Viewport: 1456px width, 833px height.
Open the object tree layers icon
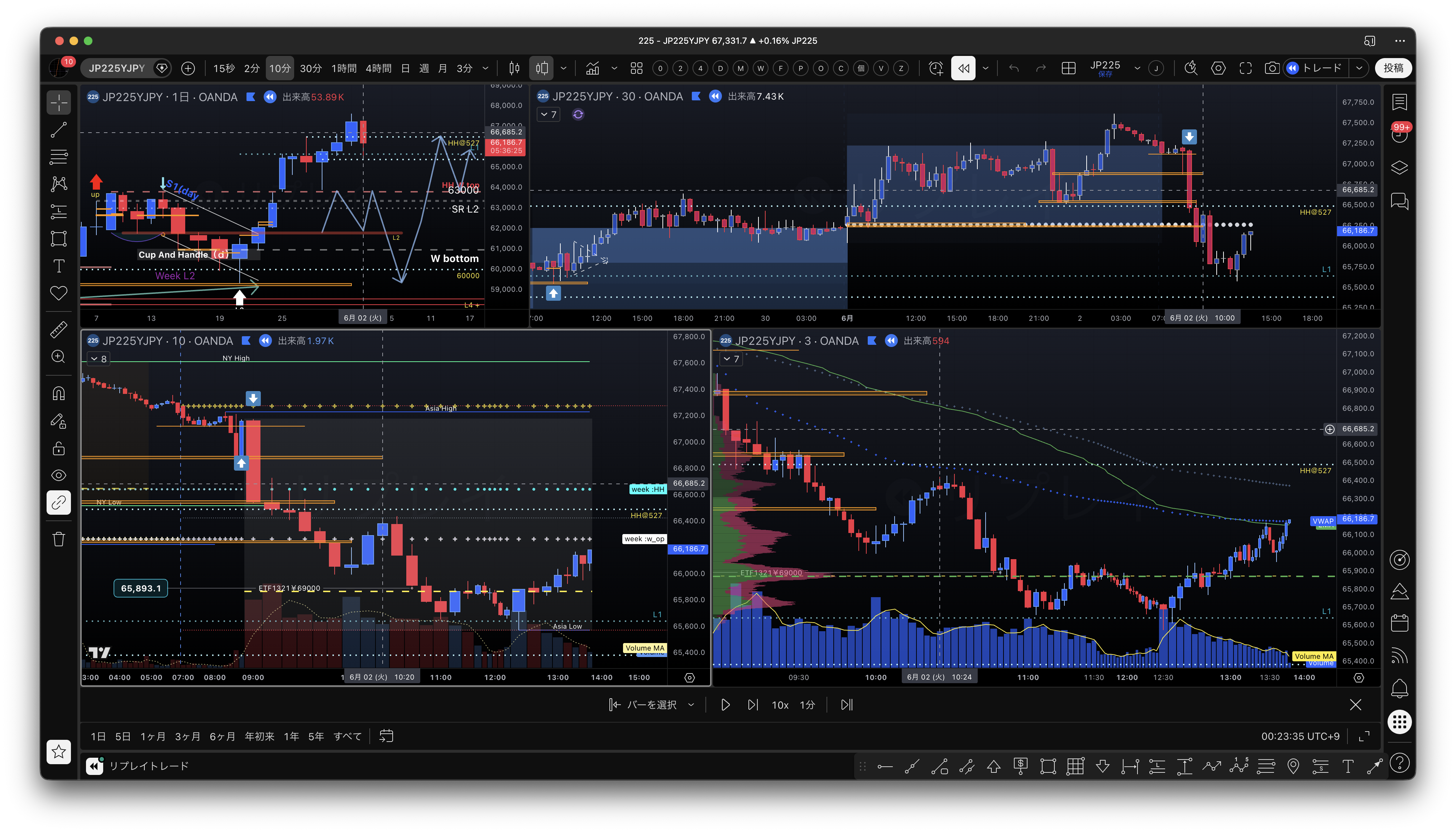[x=1399, y=168]
